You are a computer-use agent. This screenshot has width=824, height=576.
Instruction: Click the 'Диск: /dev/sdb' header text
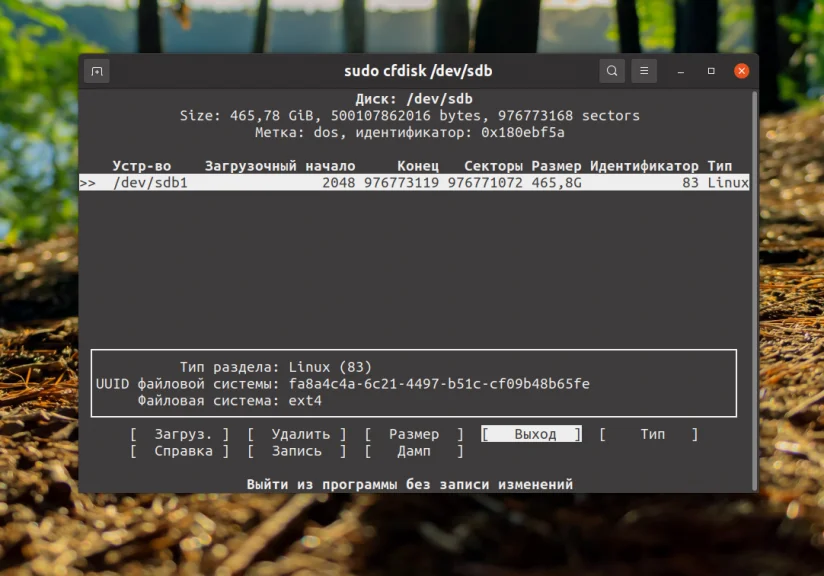click(x=418, y=98)
